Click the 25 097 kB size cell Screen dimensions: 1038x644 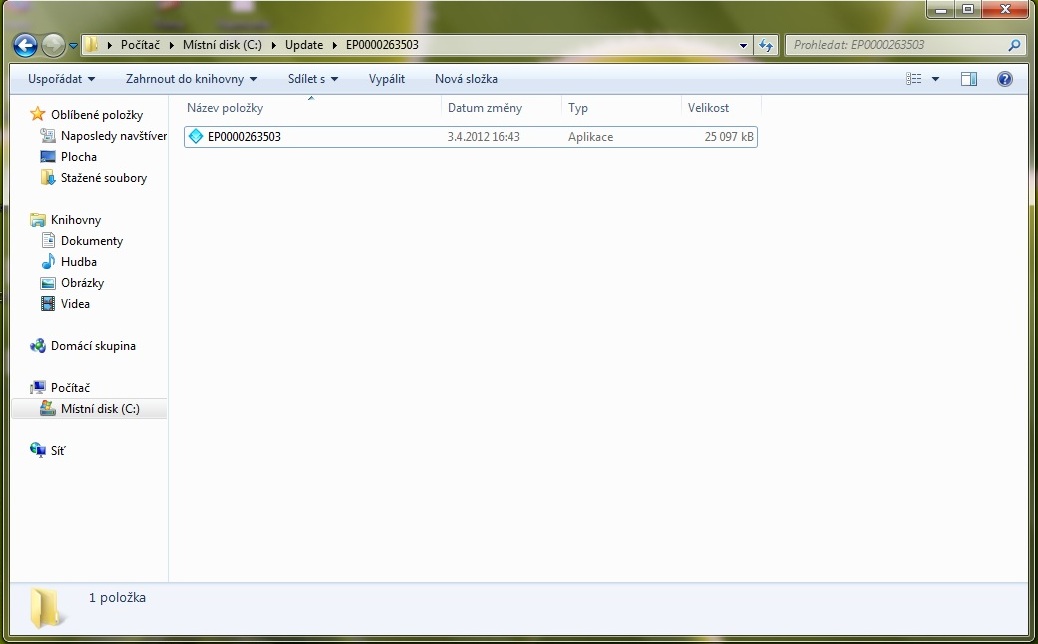point(729,137)
